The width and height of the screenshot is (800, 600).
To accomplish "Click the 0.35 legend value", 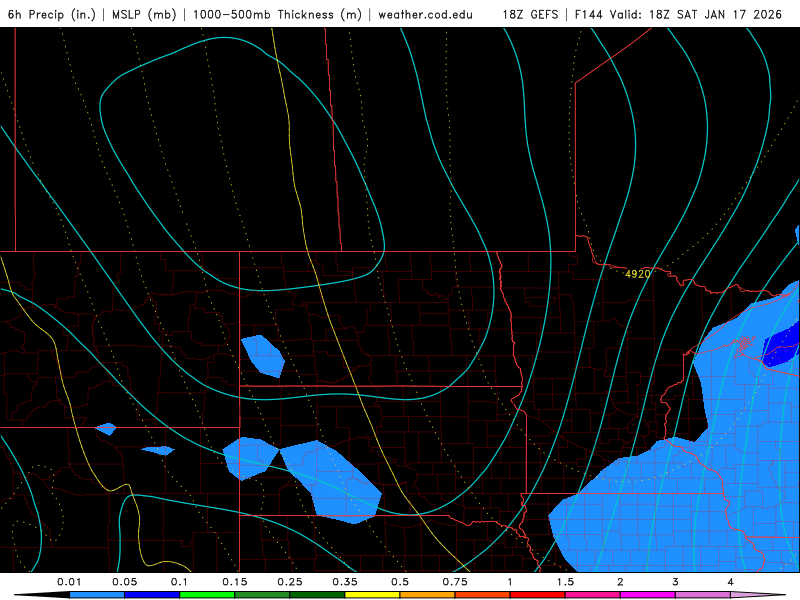I will [345, 582].
